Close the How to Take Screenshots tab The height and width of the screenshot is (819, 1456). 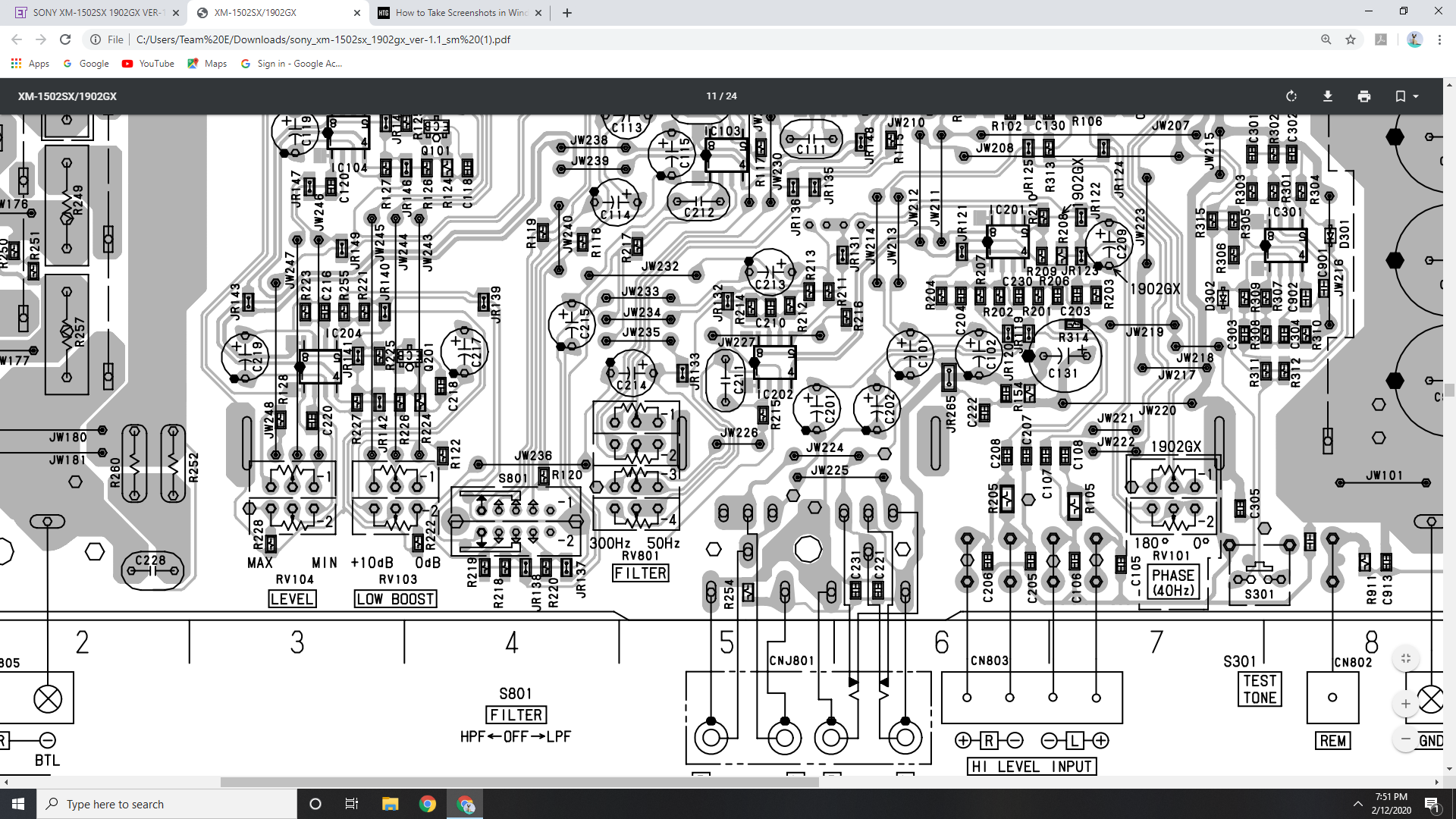[x=538, y=13]
